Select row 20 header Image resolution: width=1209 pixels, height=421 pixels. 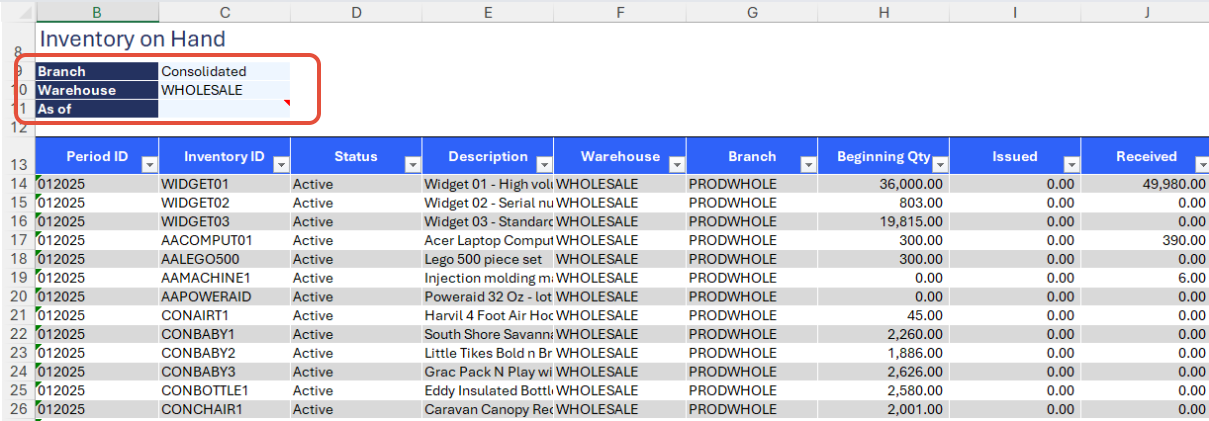tap(17, 296)
